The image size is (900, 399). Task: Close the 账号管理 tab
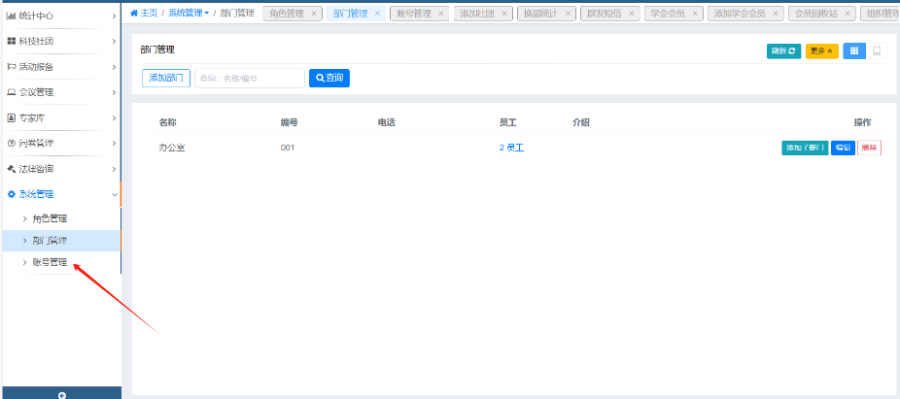[441, 13]
